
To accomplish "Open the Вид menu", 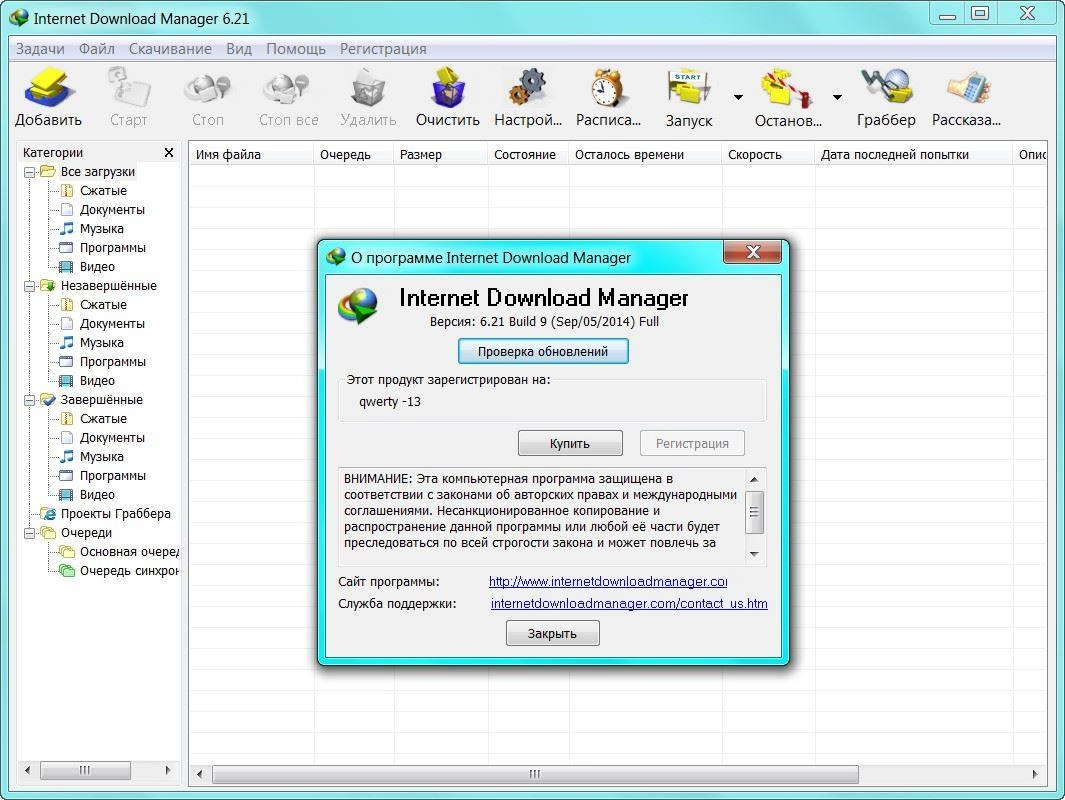I will pyautogui.click(x=238, y=49).
